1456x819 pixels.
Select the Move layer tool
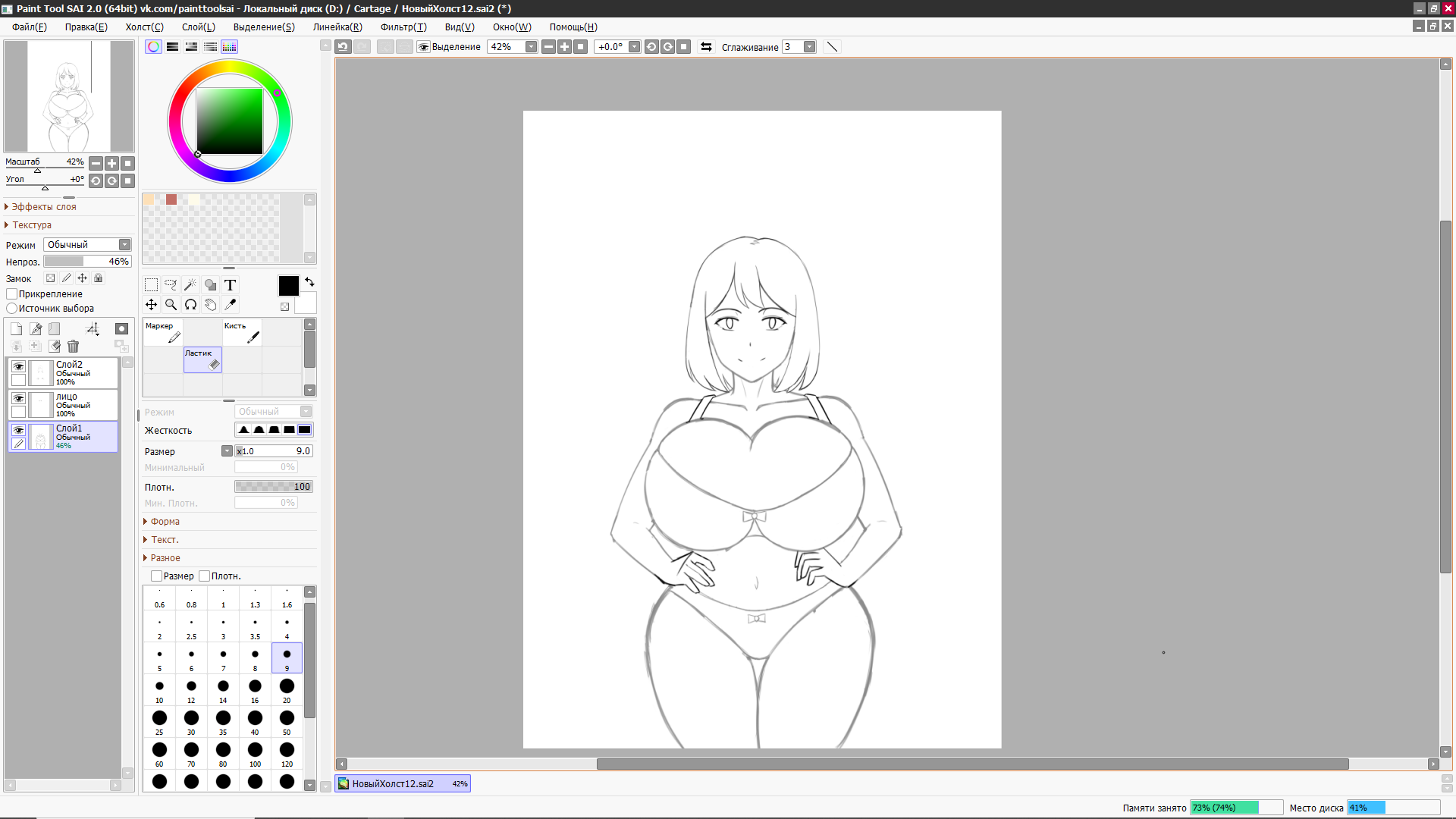pos(151,305)
